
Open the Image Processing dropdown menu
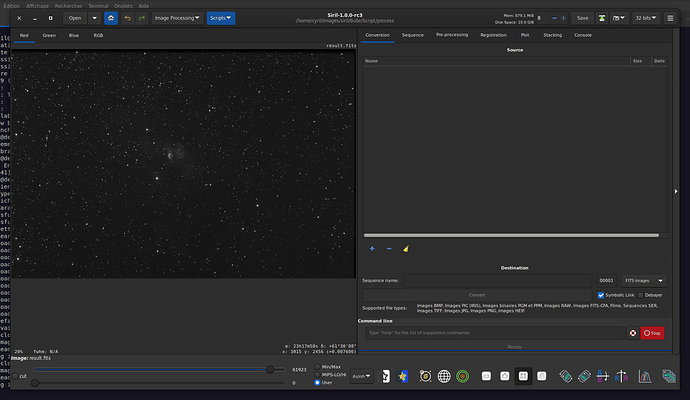(177, 18)
